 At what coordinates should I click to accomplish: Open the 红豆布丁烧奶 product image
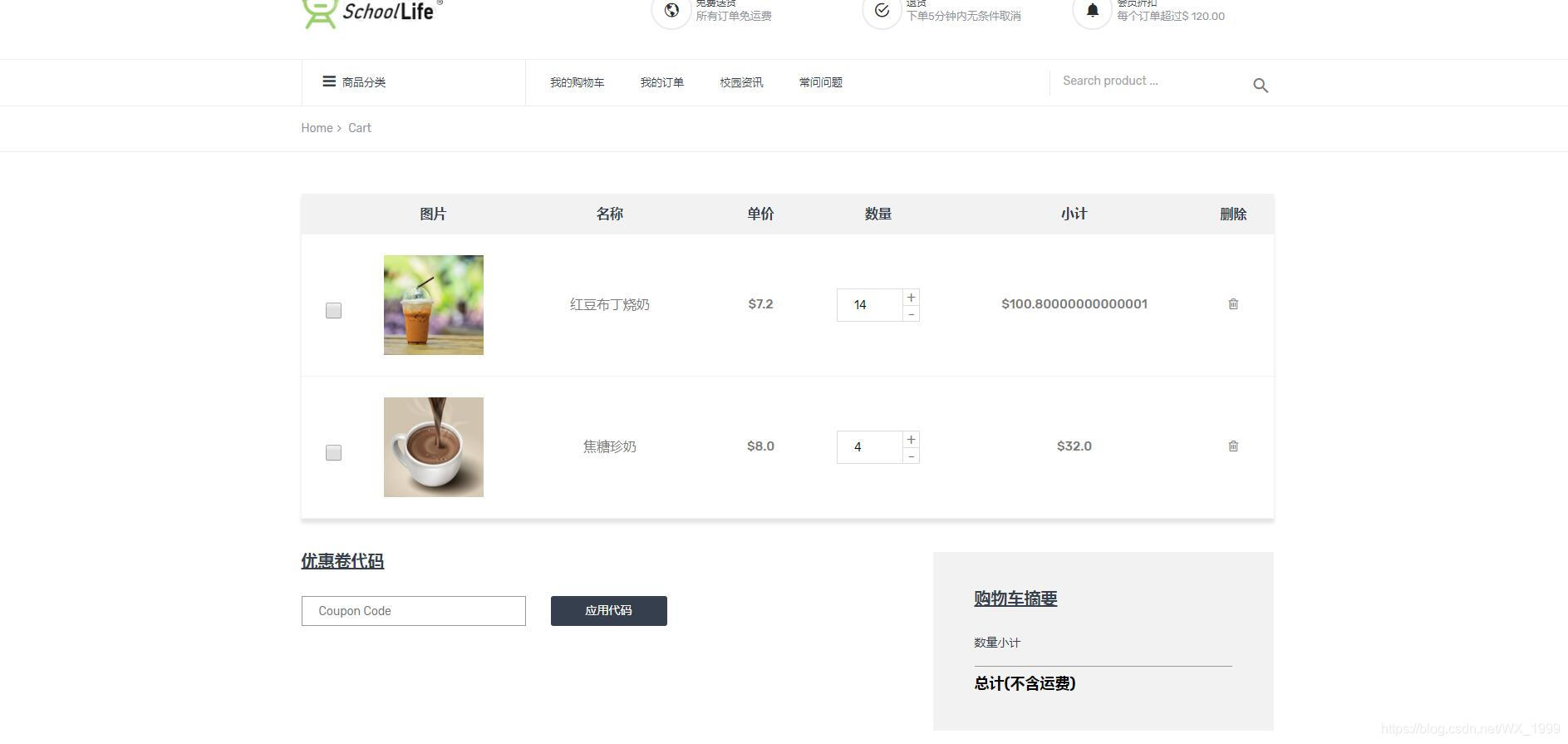(434, 305)
